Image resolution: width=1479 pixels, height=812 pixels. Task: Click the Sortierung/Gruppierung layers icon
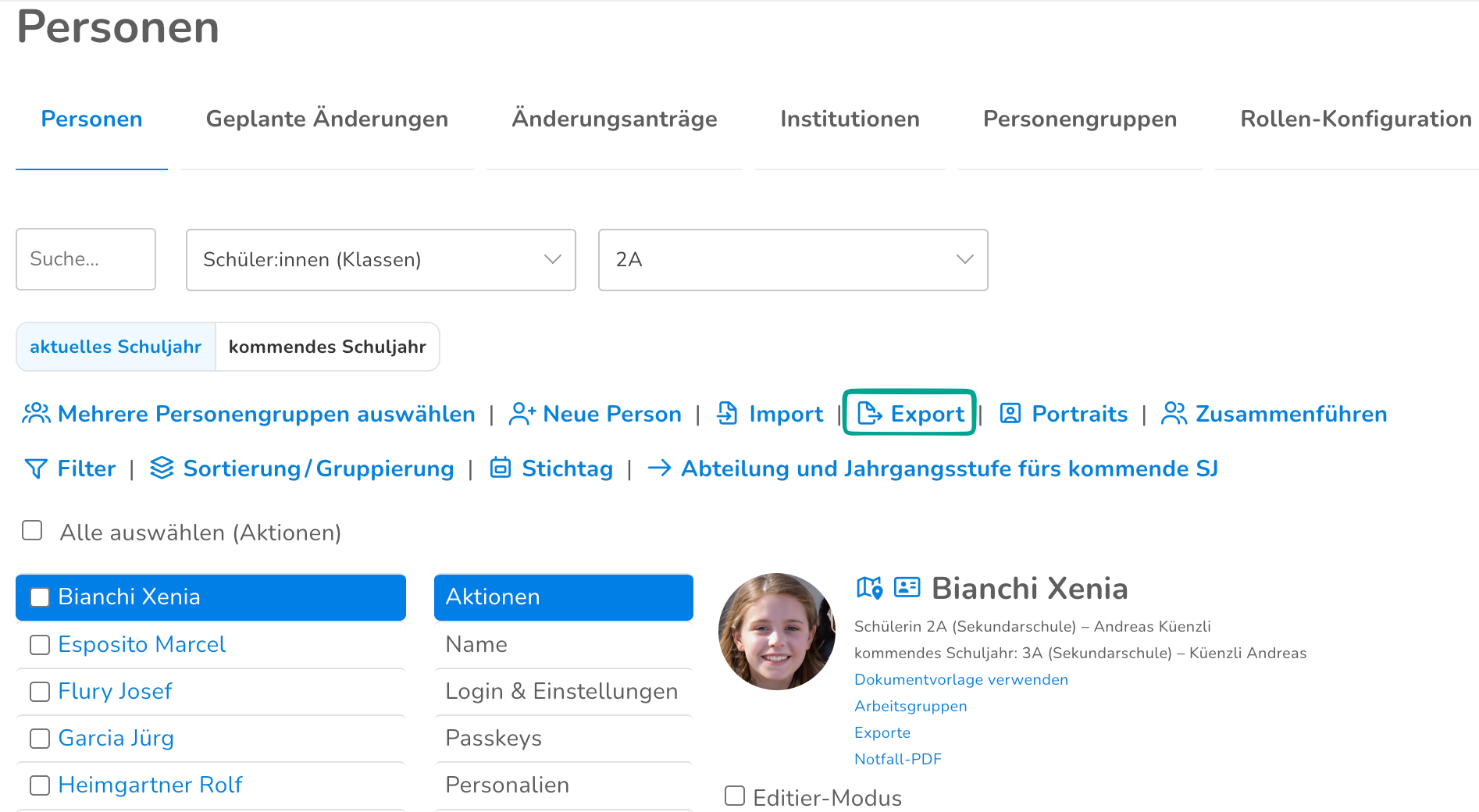point(162,468)
